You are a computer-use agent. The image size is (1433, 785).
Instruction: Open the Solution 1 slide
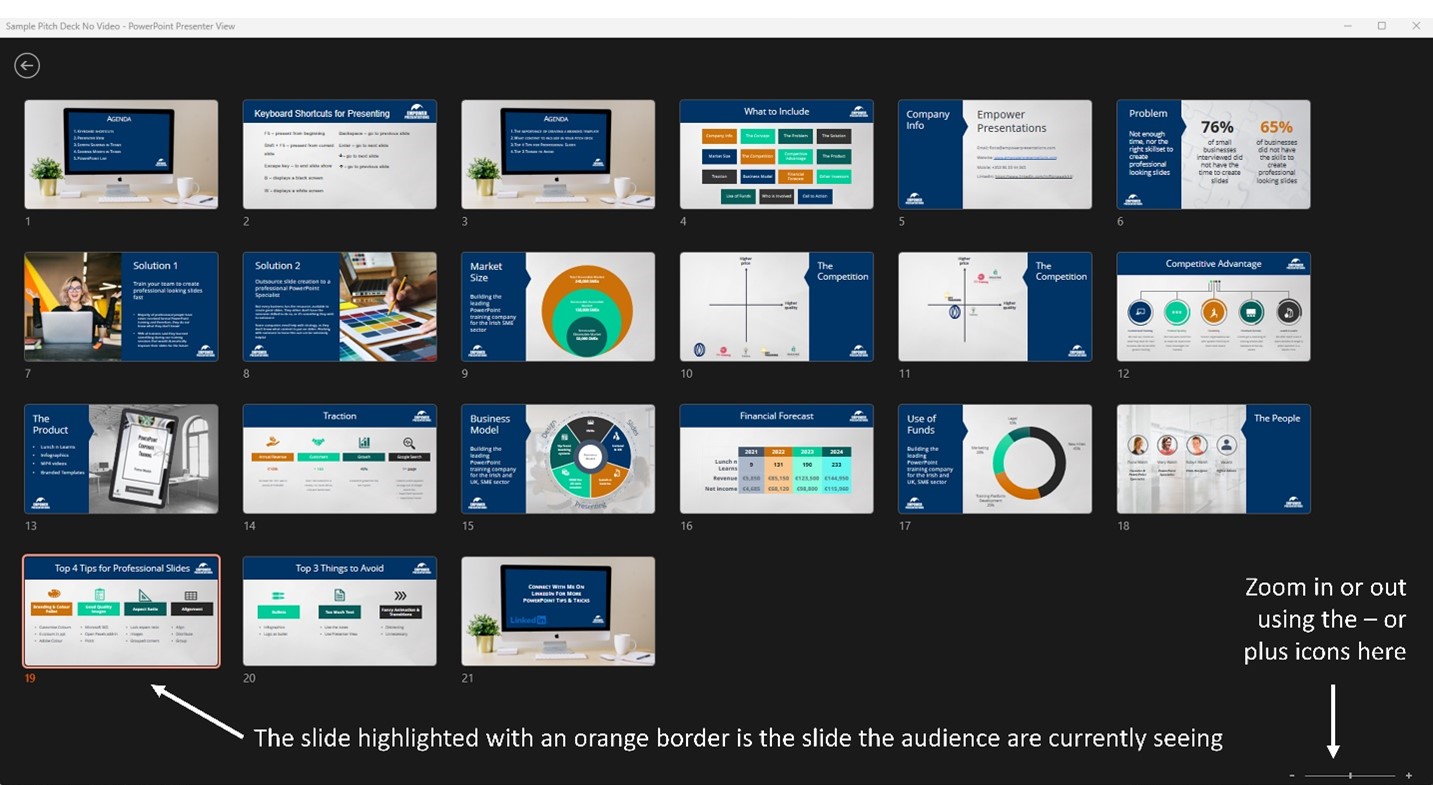click(x=121, y=305)
